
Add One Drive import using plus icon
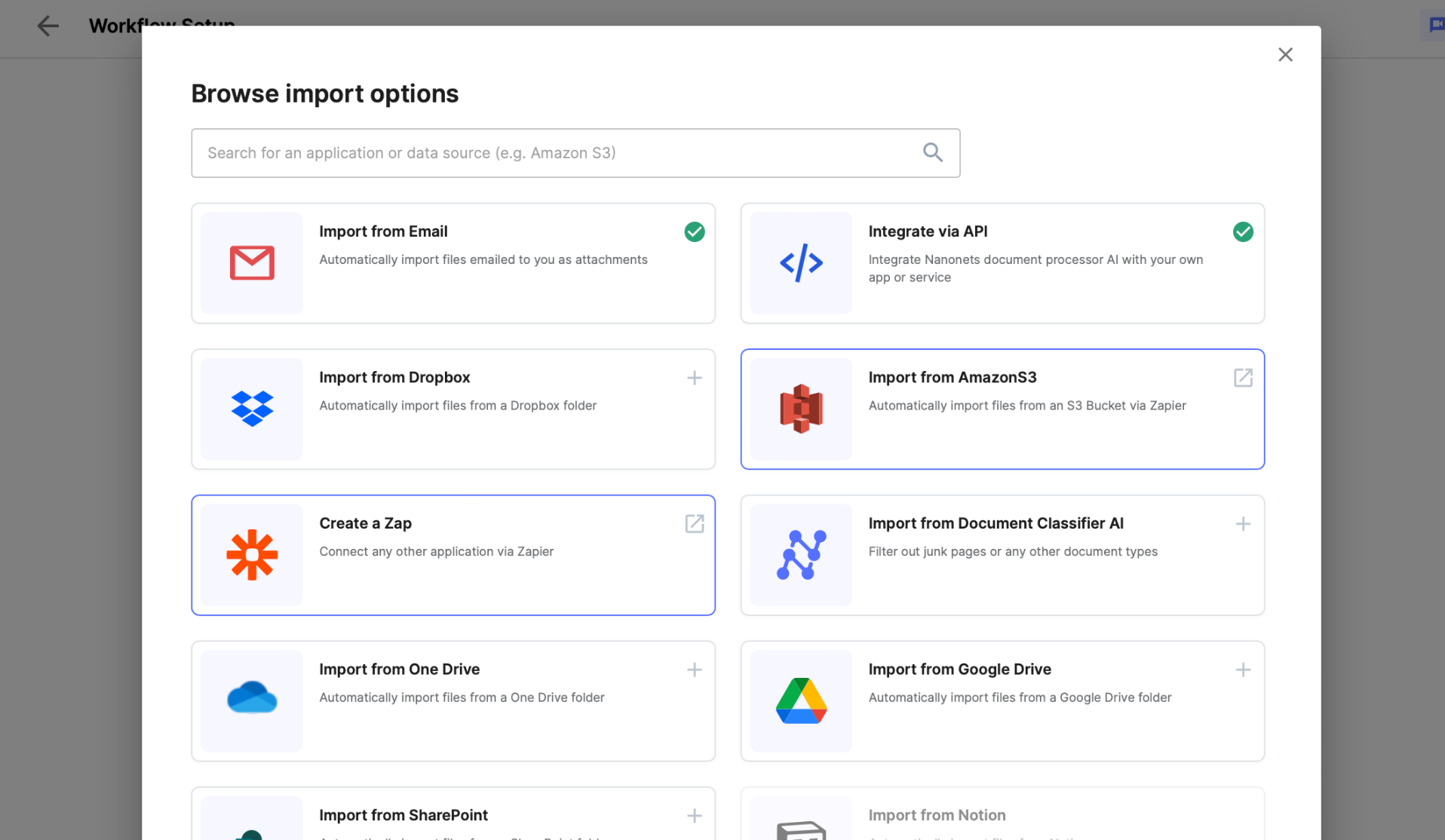coord(694,670)
